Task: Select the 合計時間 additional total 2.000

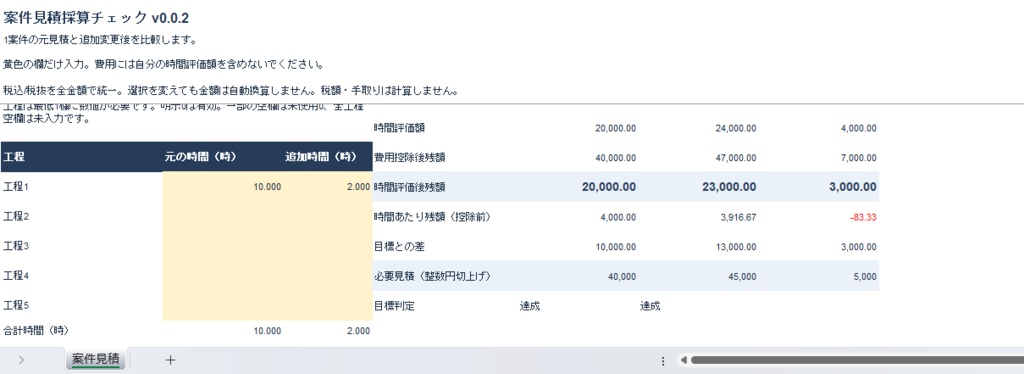Action: 359,331
